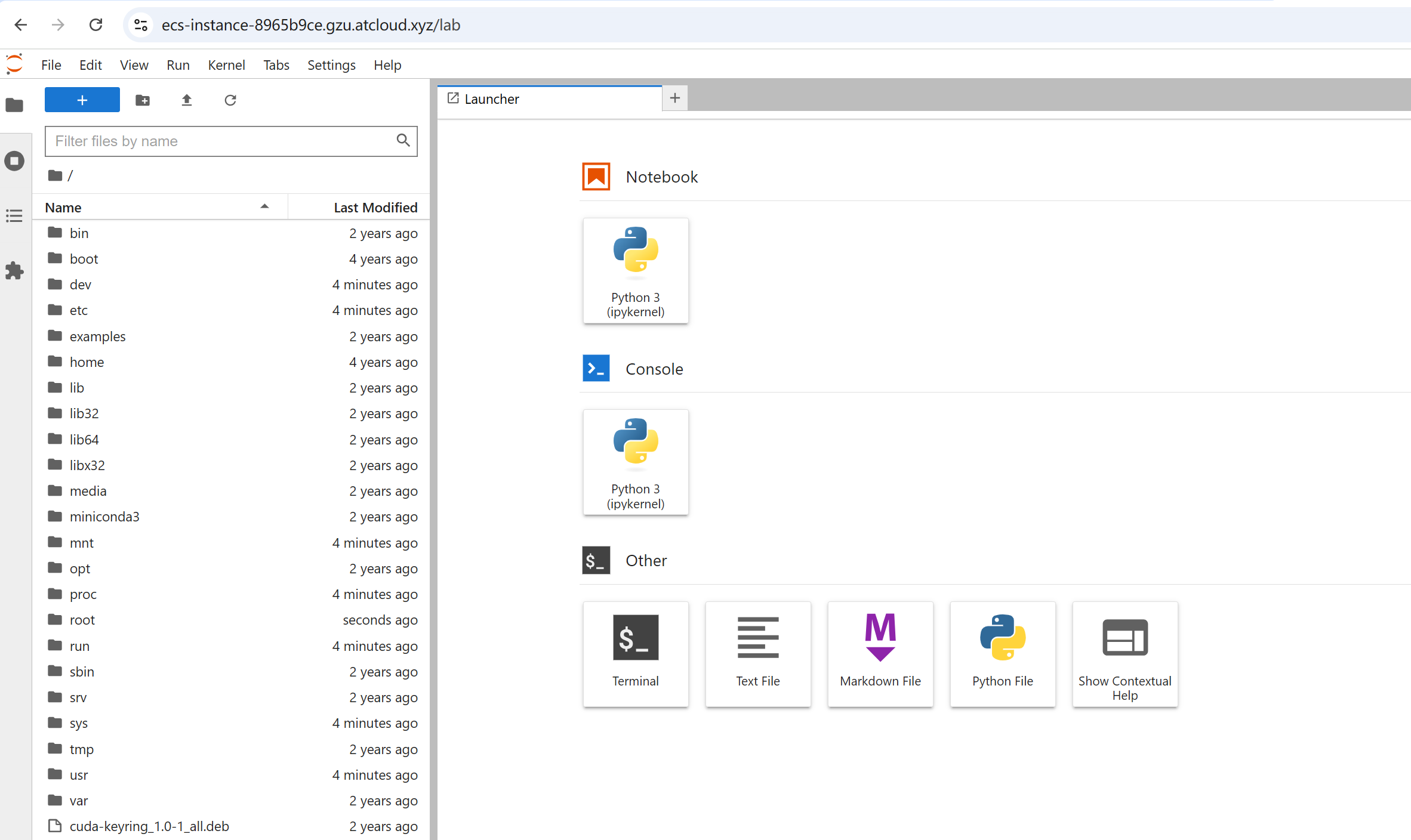Open the Kernel menu
1411x840 pixels.
[x=226, y=65]
